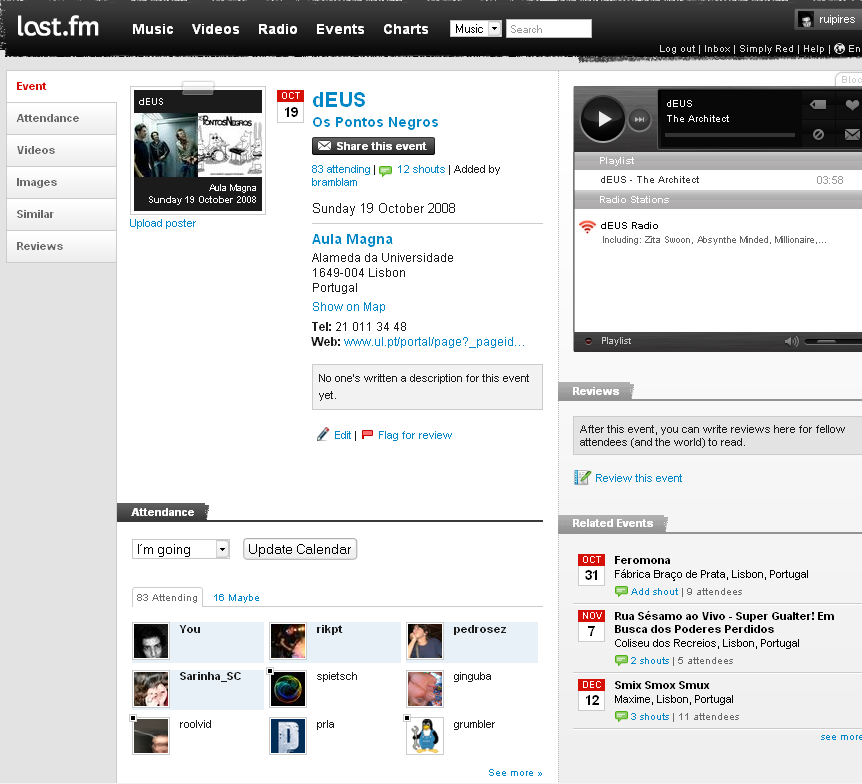Viewport: 862px width, 784px height.
Task: Skip to next track in the player
Action: click(639, 119)
